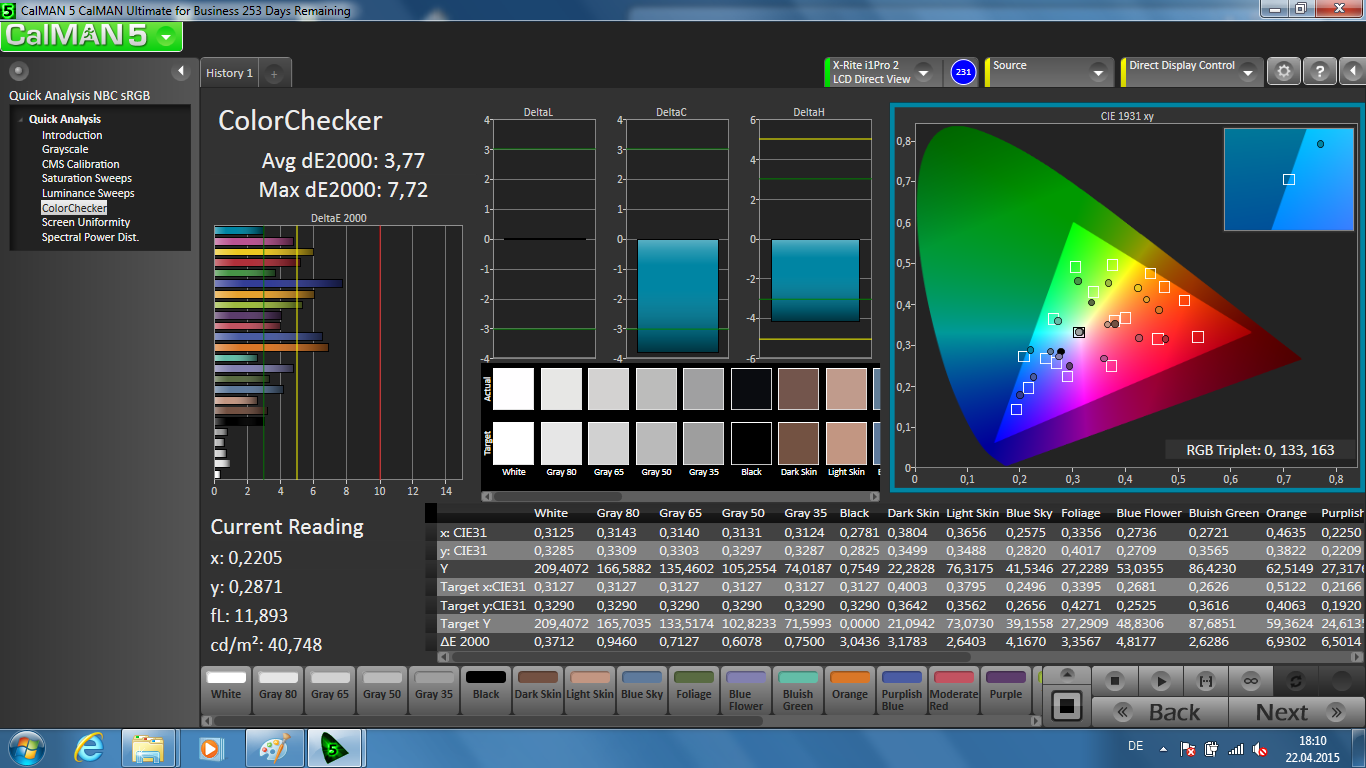Viewport: 1366px width, 768px height.
Task: Open Paint from the Windows taskbar
Action: pyautogui.click(x=272, y=748)
